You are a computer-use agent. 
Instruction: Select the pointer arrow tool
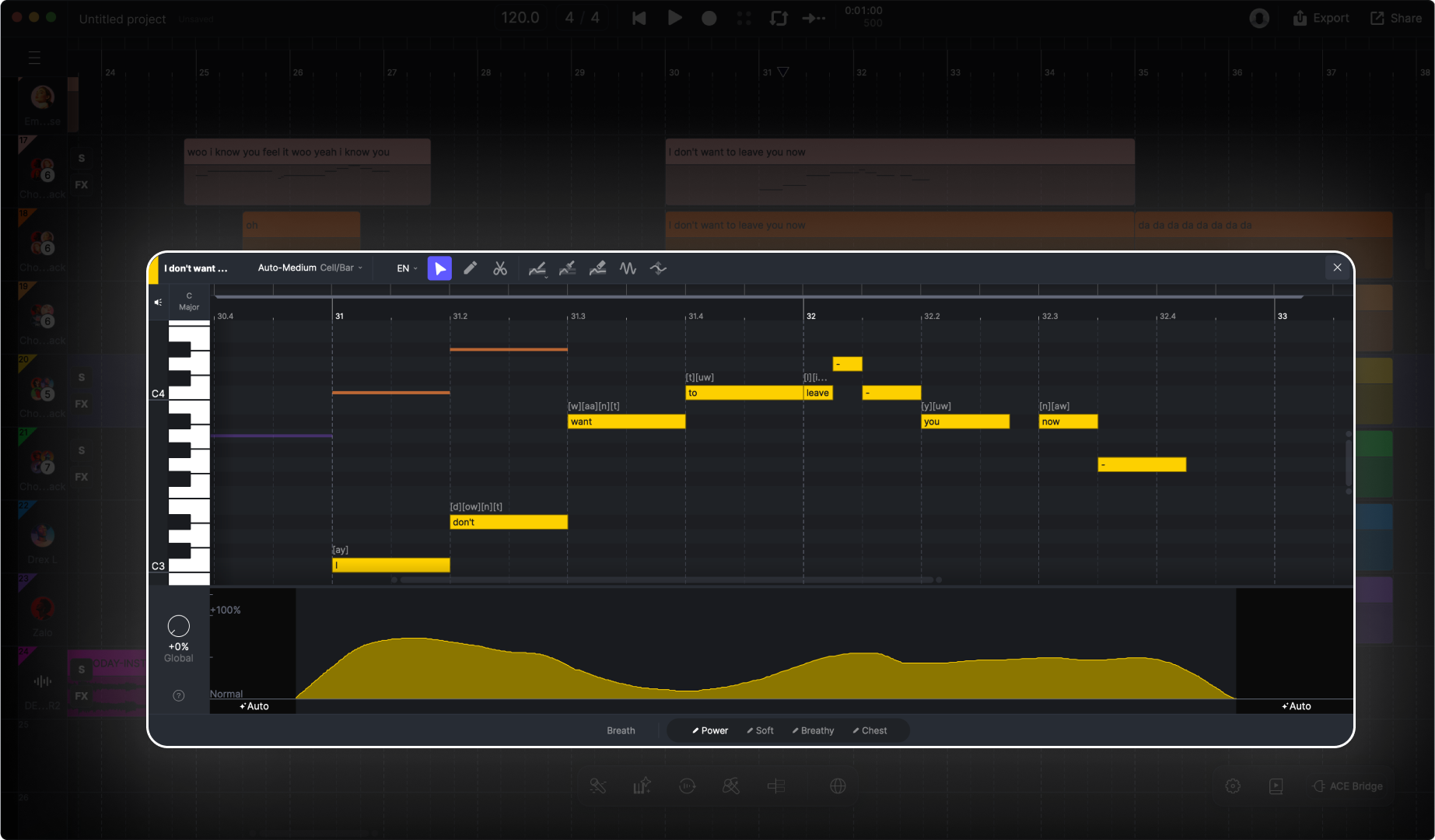pos(439,268)
